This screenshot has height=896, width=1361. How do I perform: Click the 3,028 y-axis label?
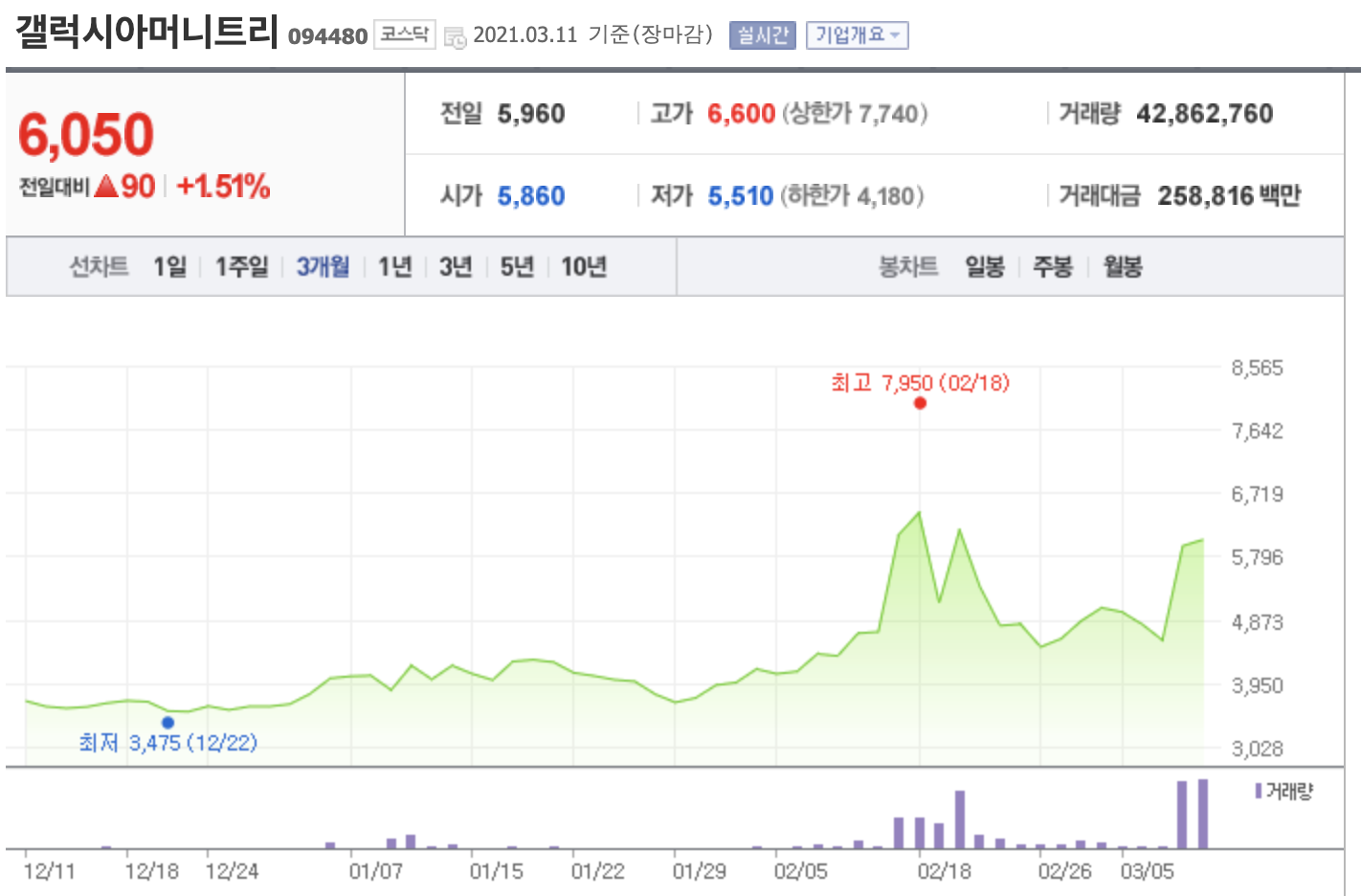pos(1257,749)
